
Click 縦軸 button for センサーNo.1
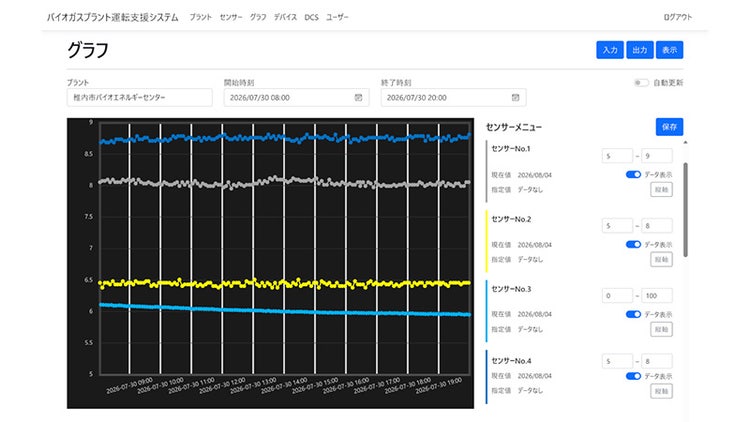click(x=662, y=189)
